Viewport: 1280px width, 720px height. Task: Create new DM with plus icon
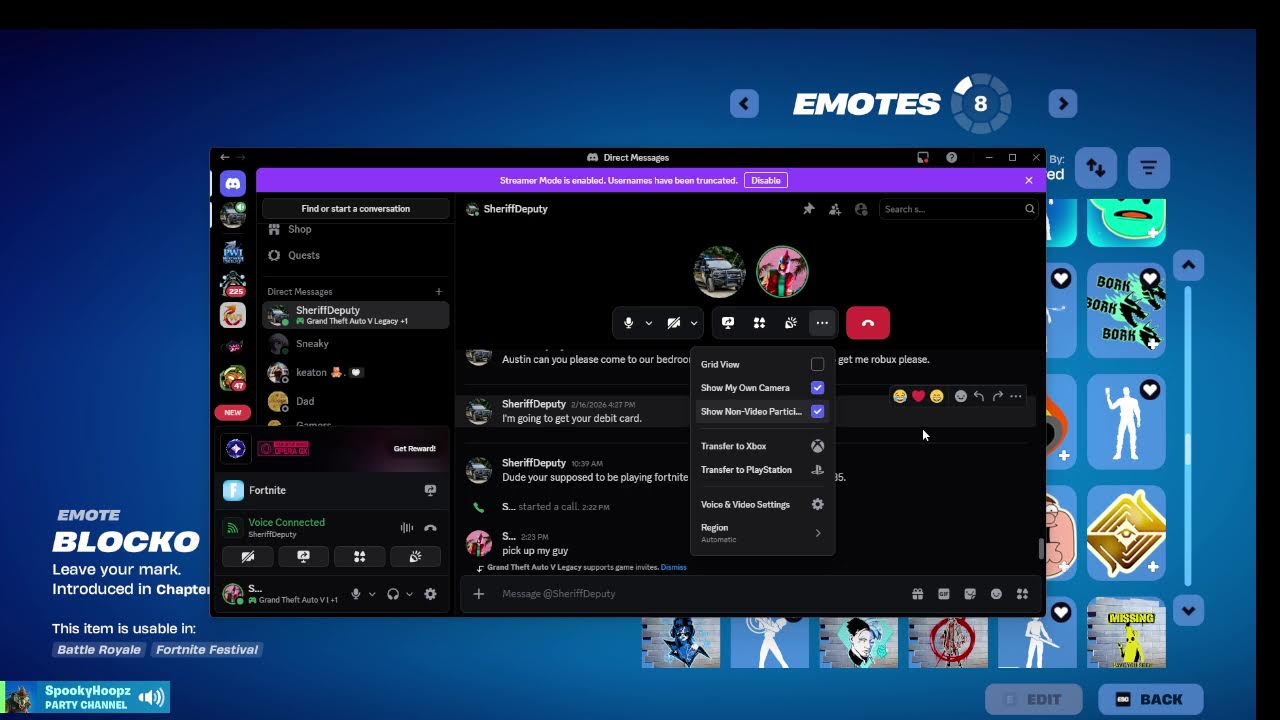point(438,292)
